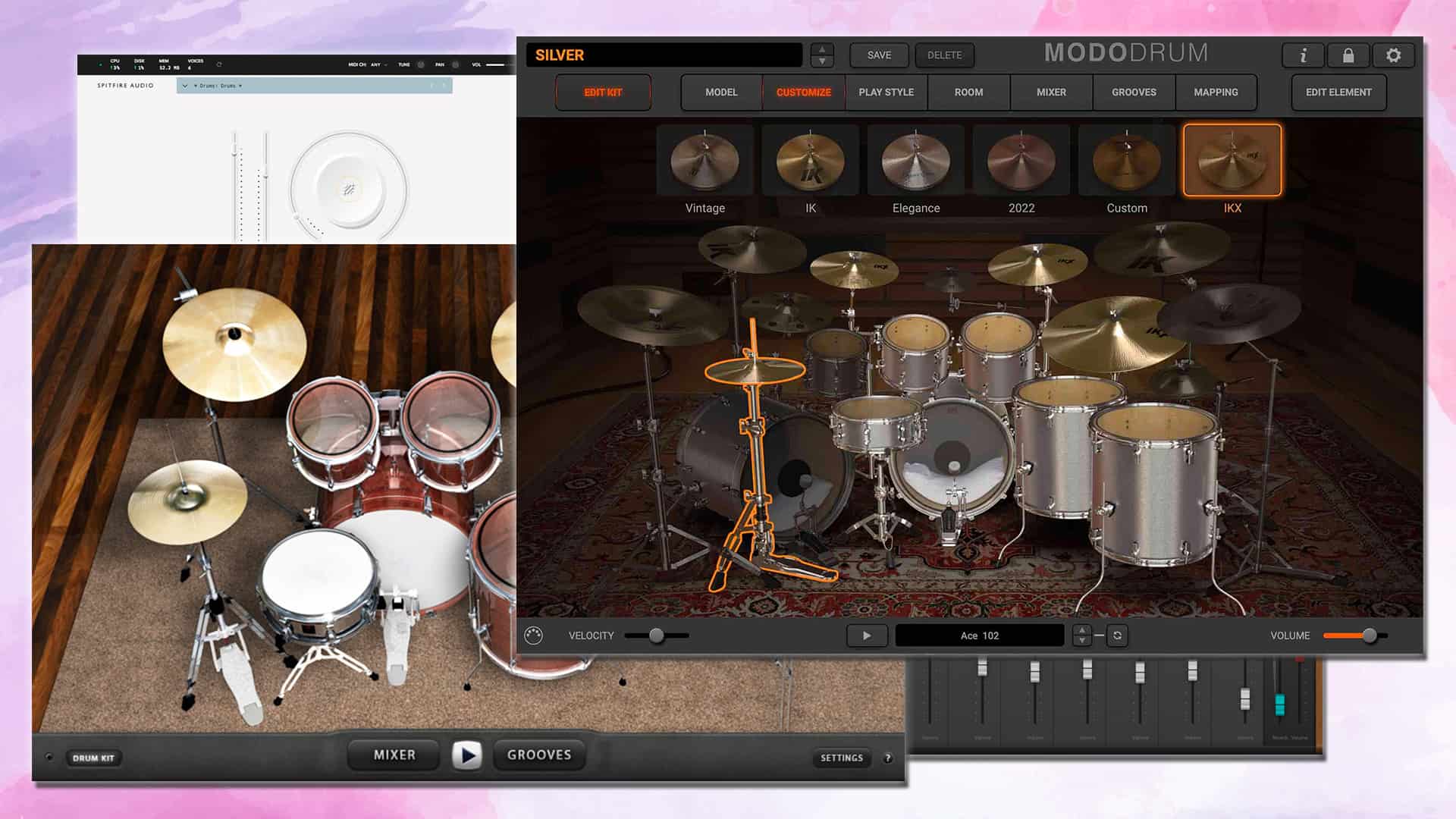The height and width of the screenshot is (819, 1456).
Task: Click the SILVER preset name field
Action: pos(664,55)
